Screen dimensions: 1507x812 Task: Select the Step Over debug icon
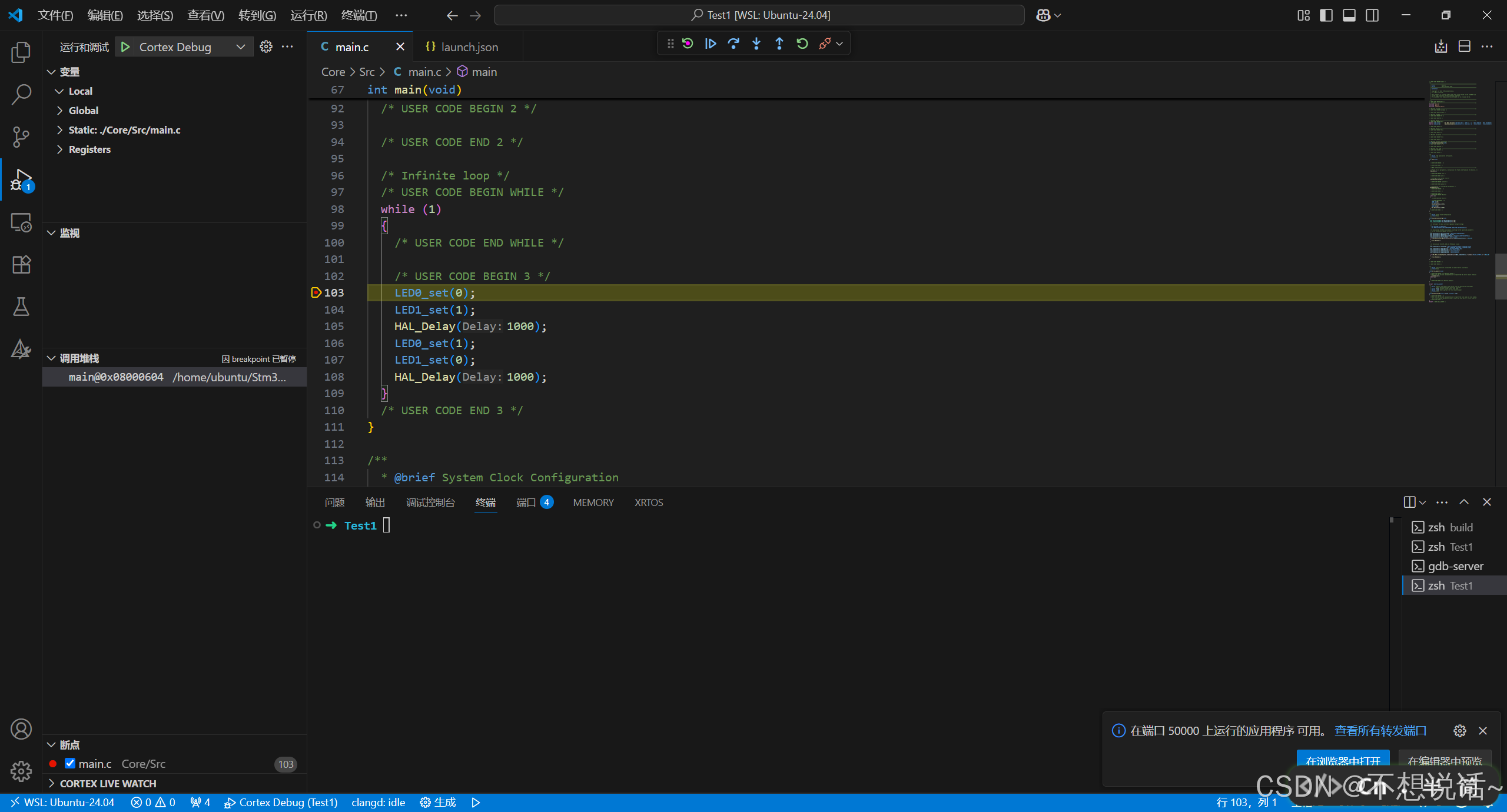click(x=733, y=43)
